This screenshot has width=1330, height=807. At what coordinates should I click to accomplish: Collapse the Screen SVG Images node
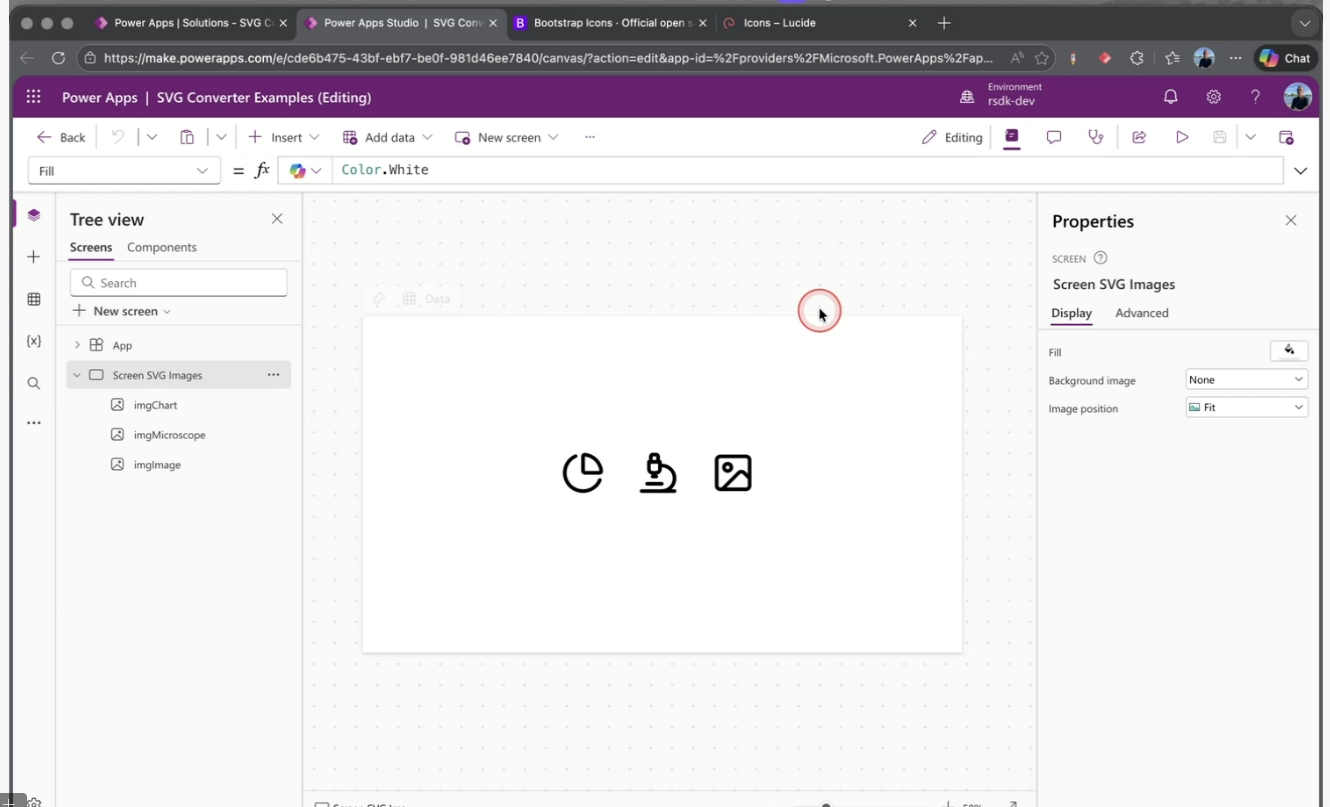tap(77, 375)
